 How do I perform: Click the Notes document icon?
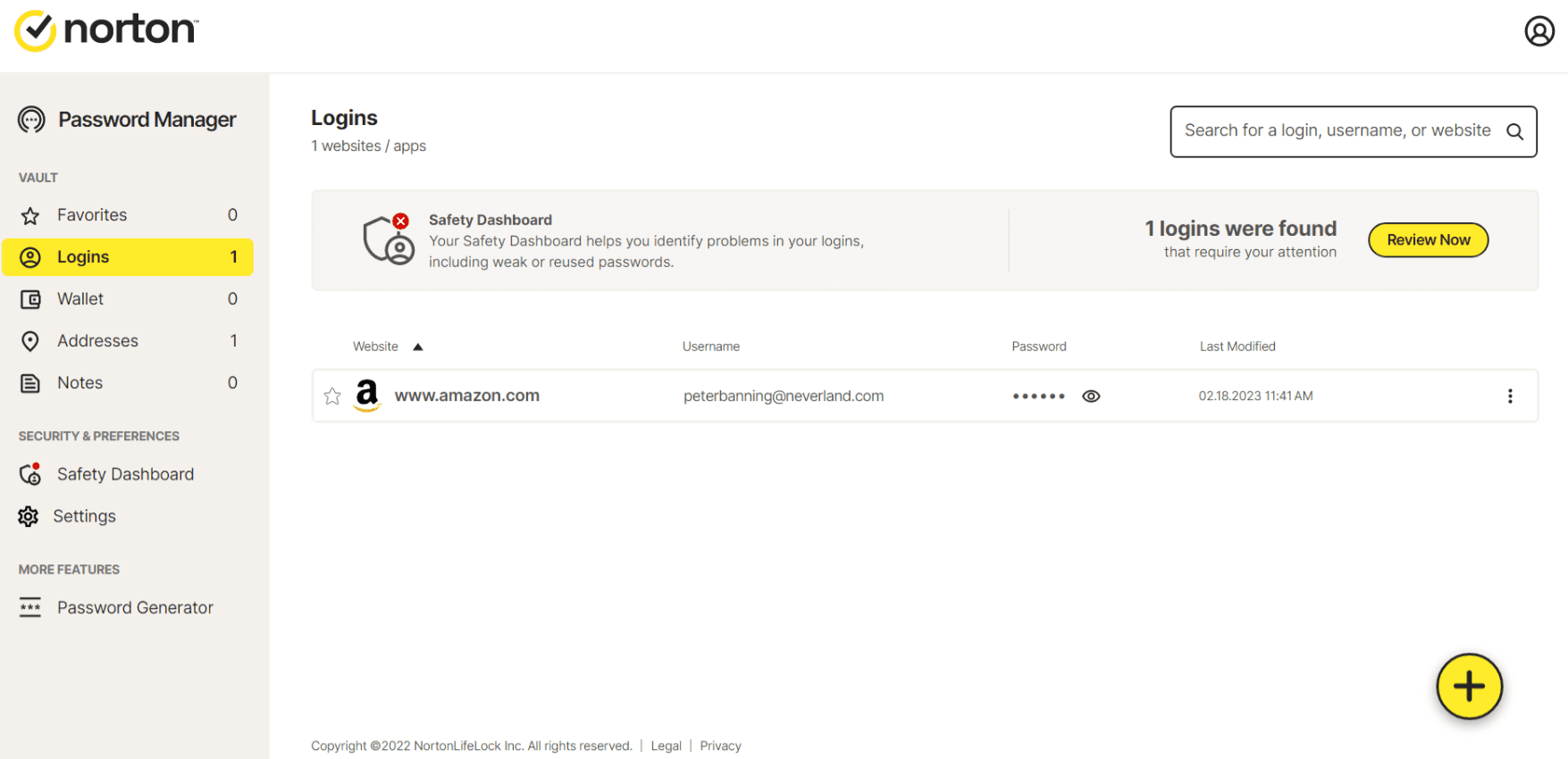point(30,383)
